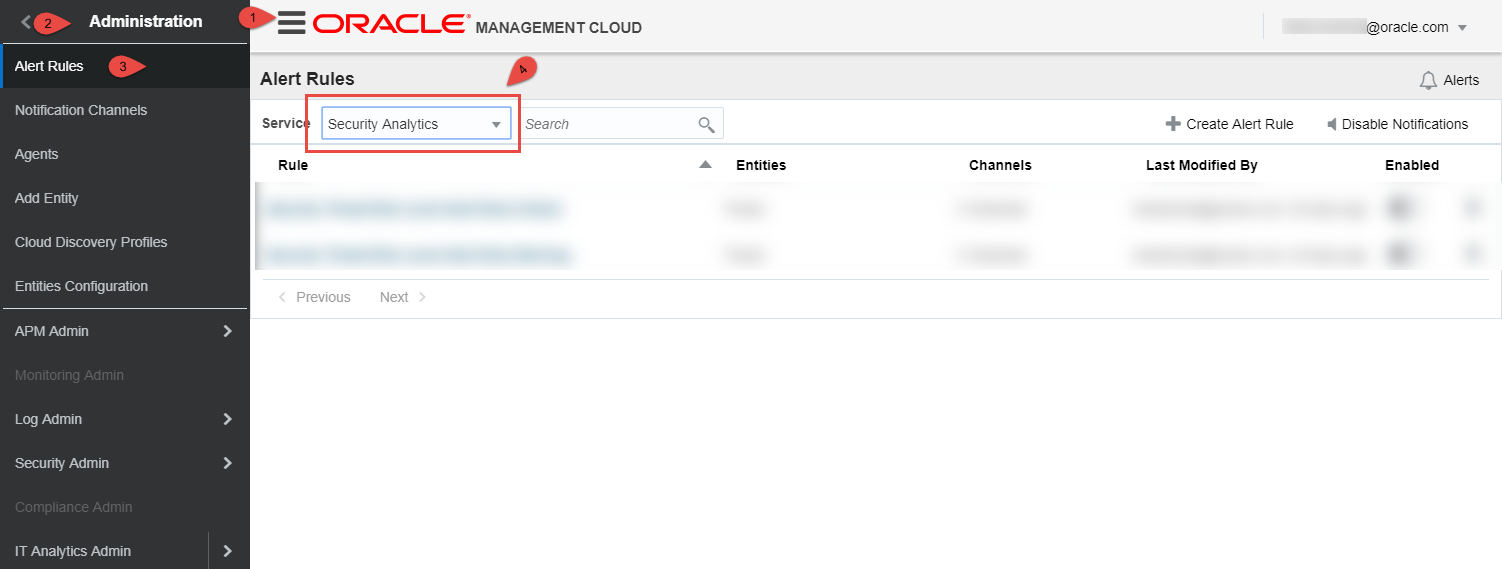Image resolution: width=1502 pixels, height=569 pixels.
Task: Click the Rule column header
Action: 293,165
